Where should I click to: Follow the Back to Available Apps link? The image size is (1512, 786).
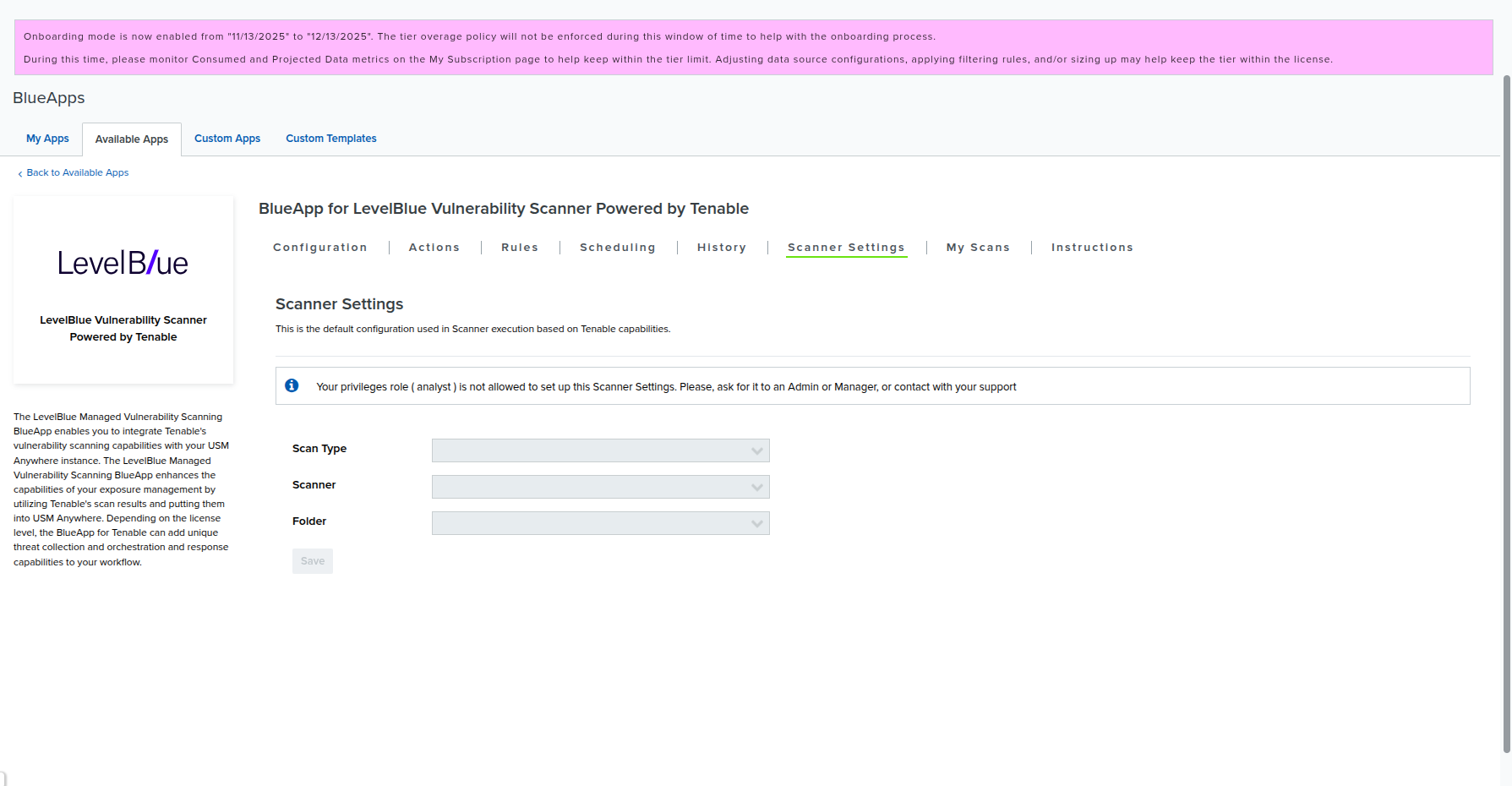pos(78,172)
